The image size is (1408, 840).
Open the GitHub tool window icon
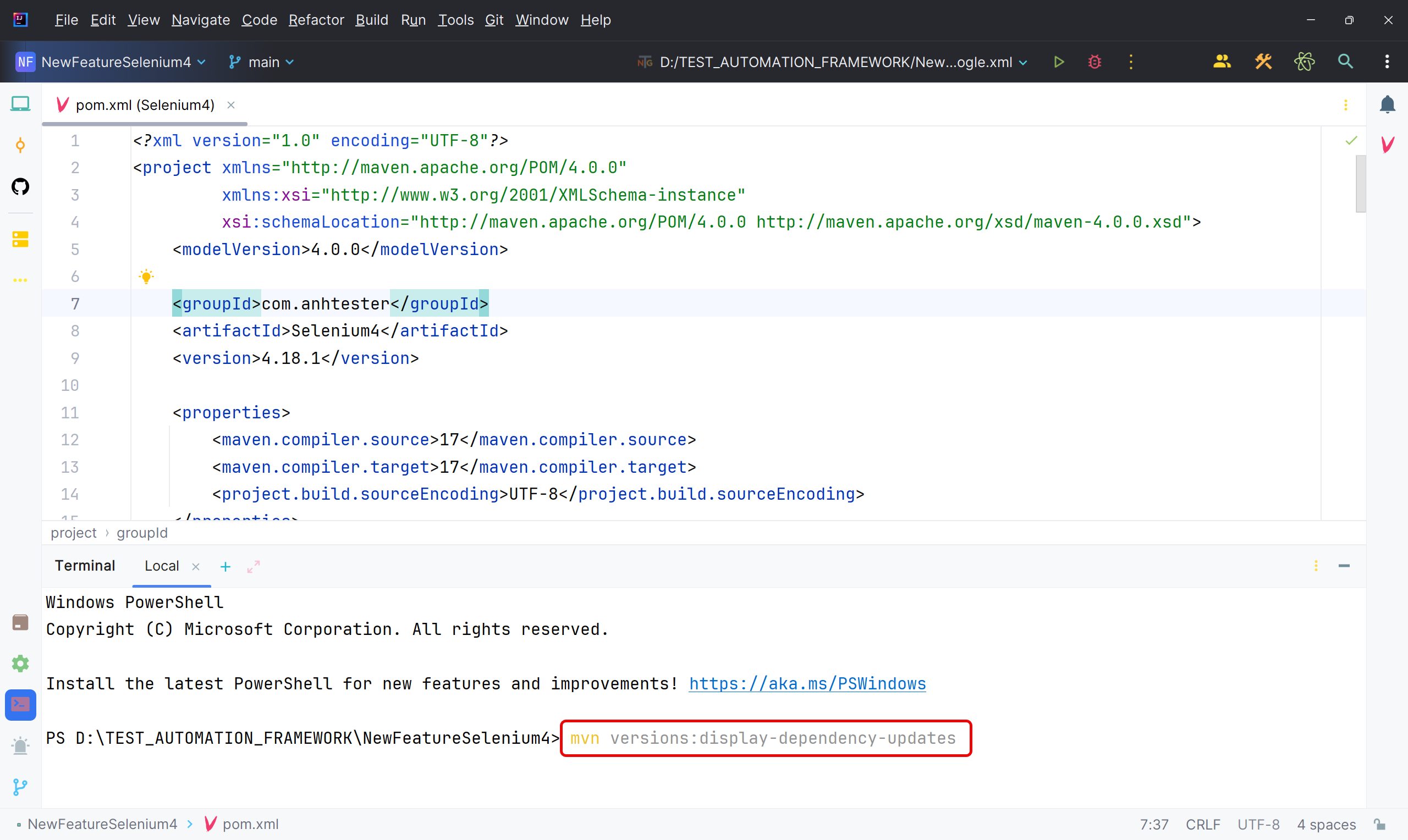[x=20, y=186]
